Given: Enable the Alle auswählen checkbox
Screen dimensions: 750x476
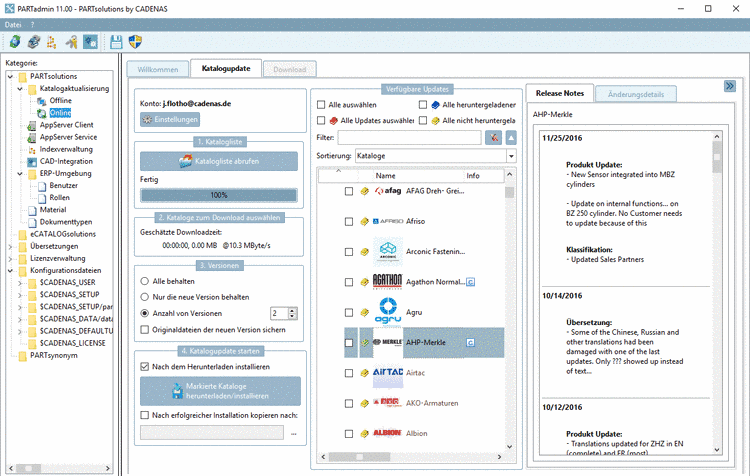Looking at the screenshot, I should click(321, 105).
